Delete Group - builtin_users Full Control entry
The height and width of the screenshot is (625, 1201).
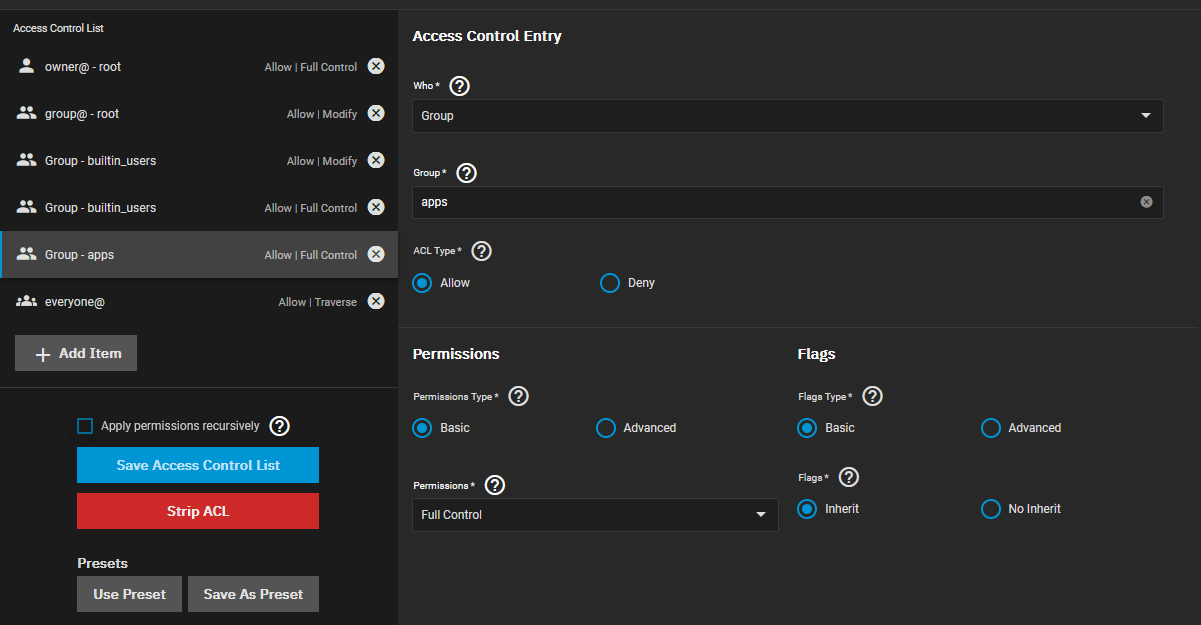click(376, 207)
